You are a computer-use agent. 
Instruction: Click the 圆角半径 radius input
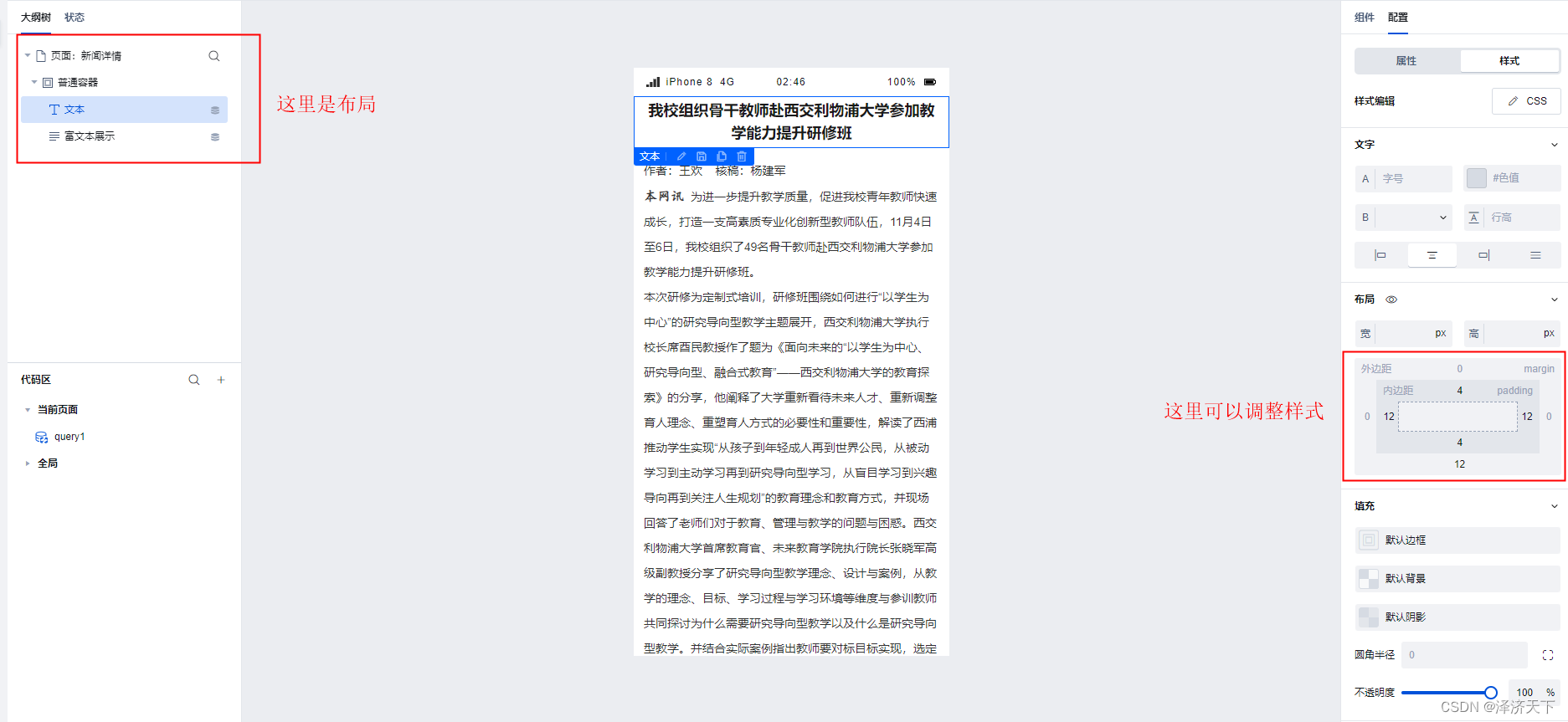1465,655
